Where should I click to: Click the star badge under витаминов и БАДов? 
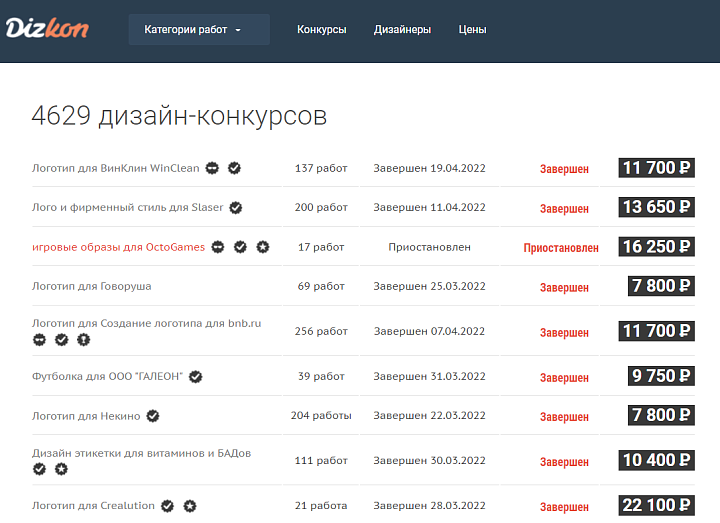61,469
